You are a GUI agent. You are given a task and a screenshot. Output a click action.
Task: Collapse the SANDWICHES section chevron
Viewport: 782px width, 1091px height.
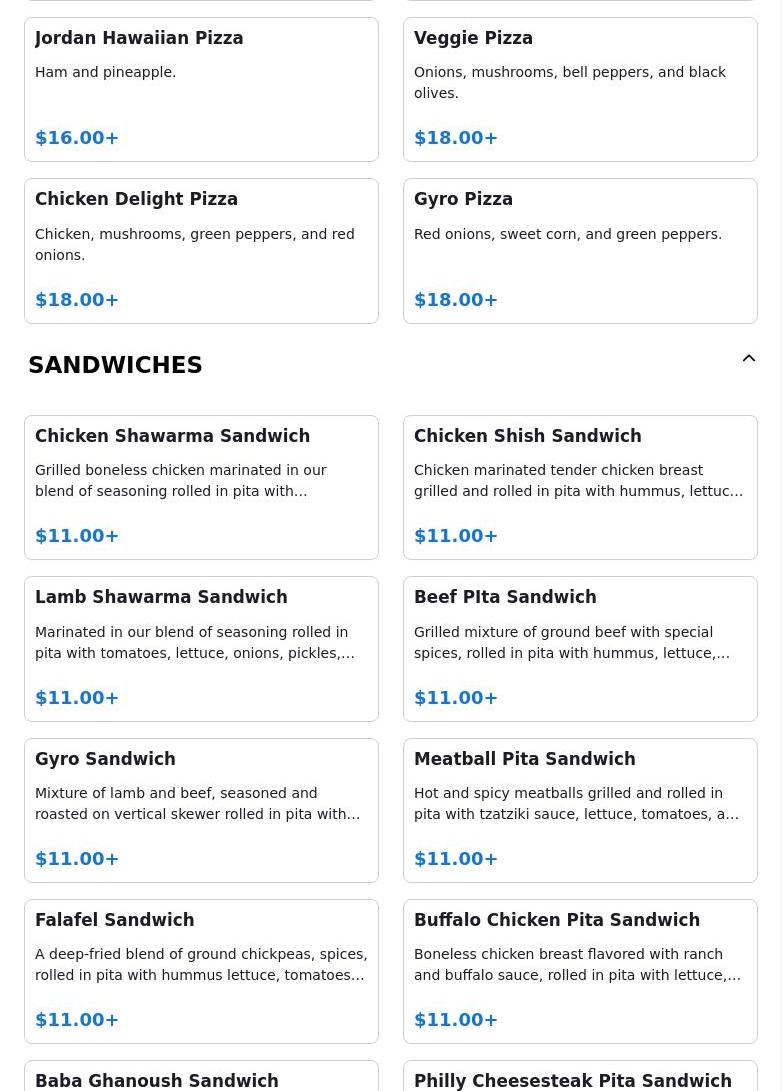[749, 358]
